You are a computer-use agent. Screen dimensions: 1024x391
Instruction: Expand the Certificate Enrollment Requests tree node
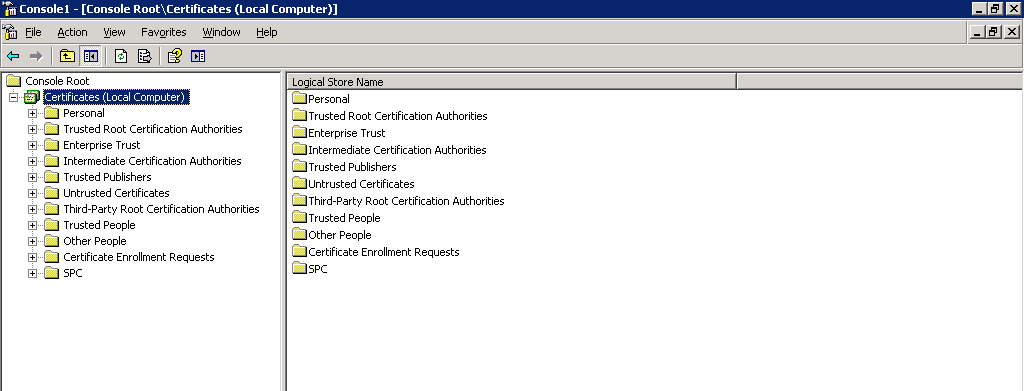coord(32,257)
